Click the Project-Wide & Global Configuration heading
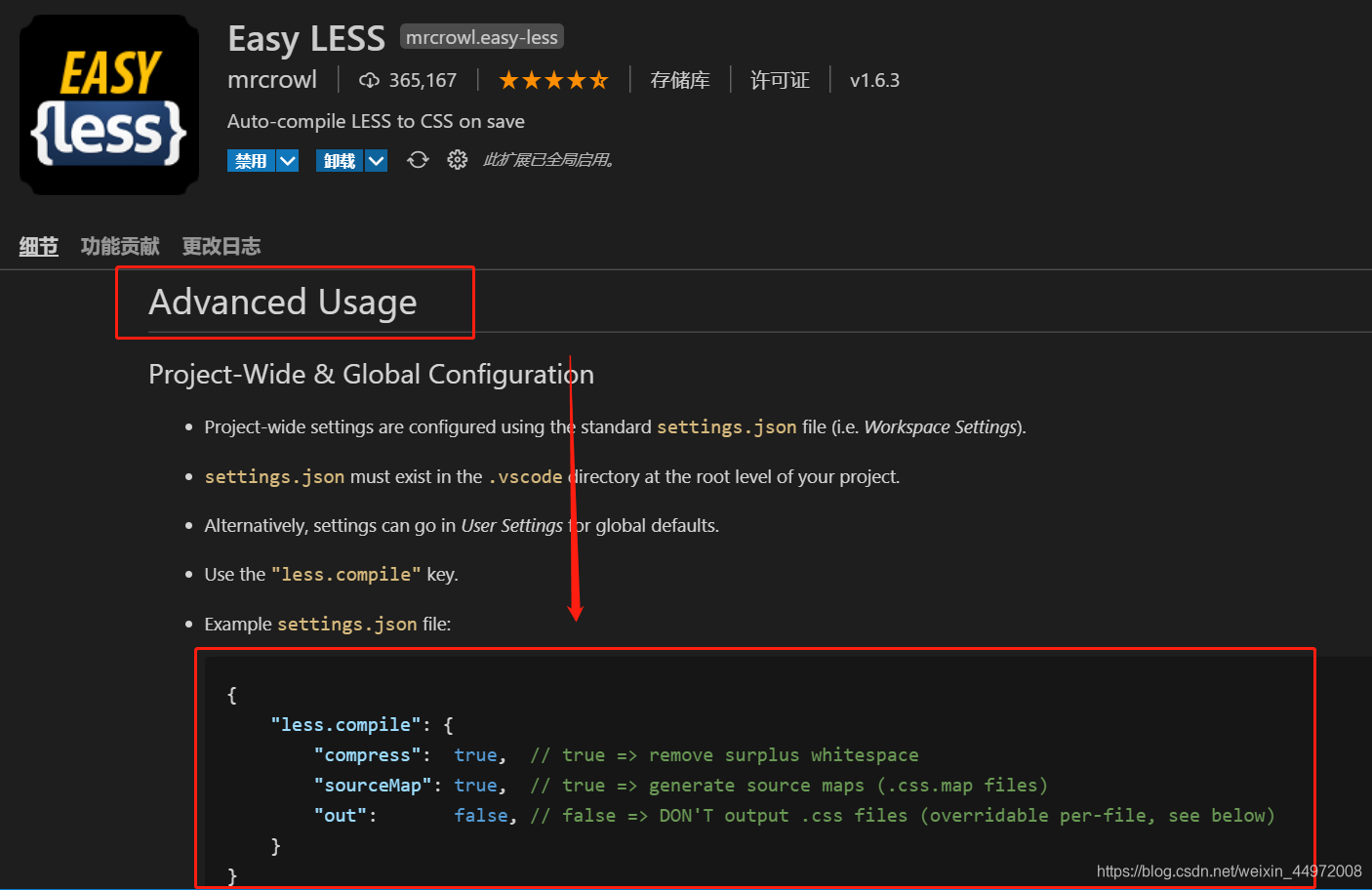The image size is (1372, 890). click(x=371, y=374)
